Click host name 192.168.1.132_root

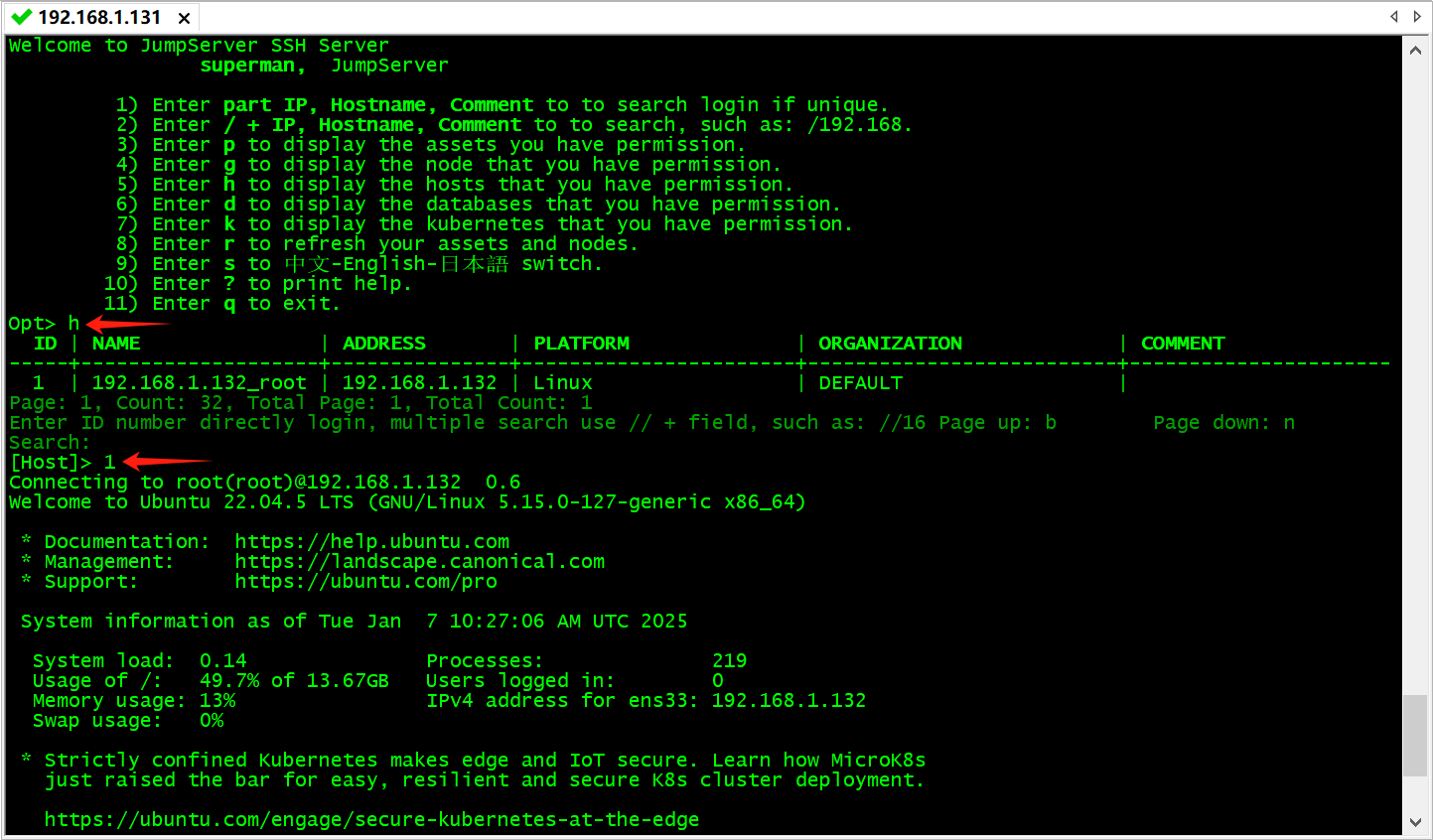pyautogui.click(x=200, y=382)
